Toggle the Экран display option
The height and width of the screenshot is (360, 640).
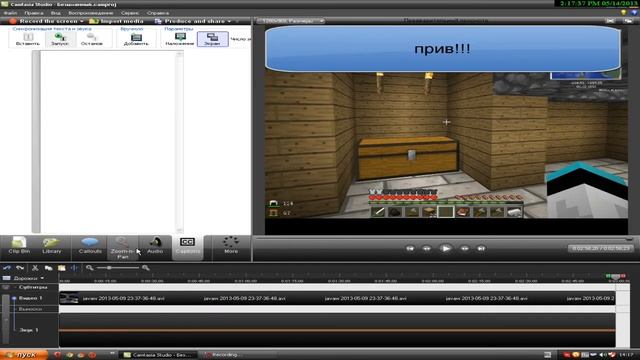click(x=212, y=39)
